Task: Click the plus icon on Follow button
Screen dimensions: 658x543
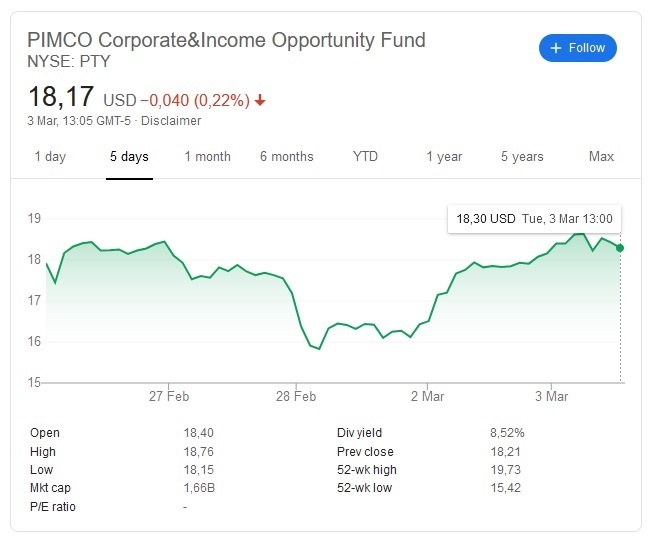Action: 555,48
